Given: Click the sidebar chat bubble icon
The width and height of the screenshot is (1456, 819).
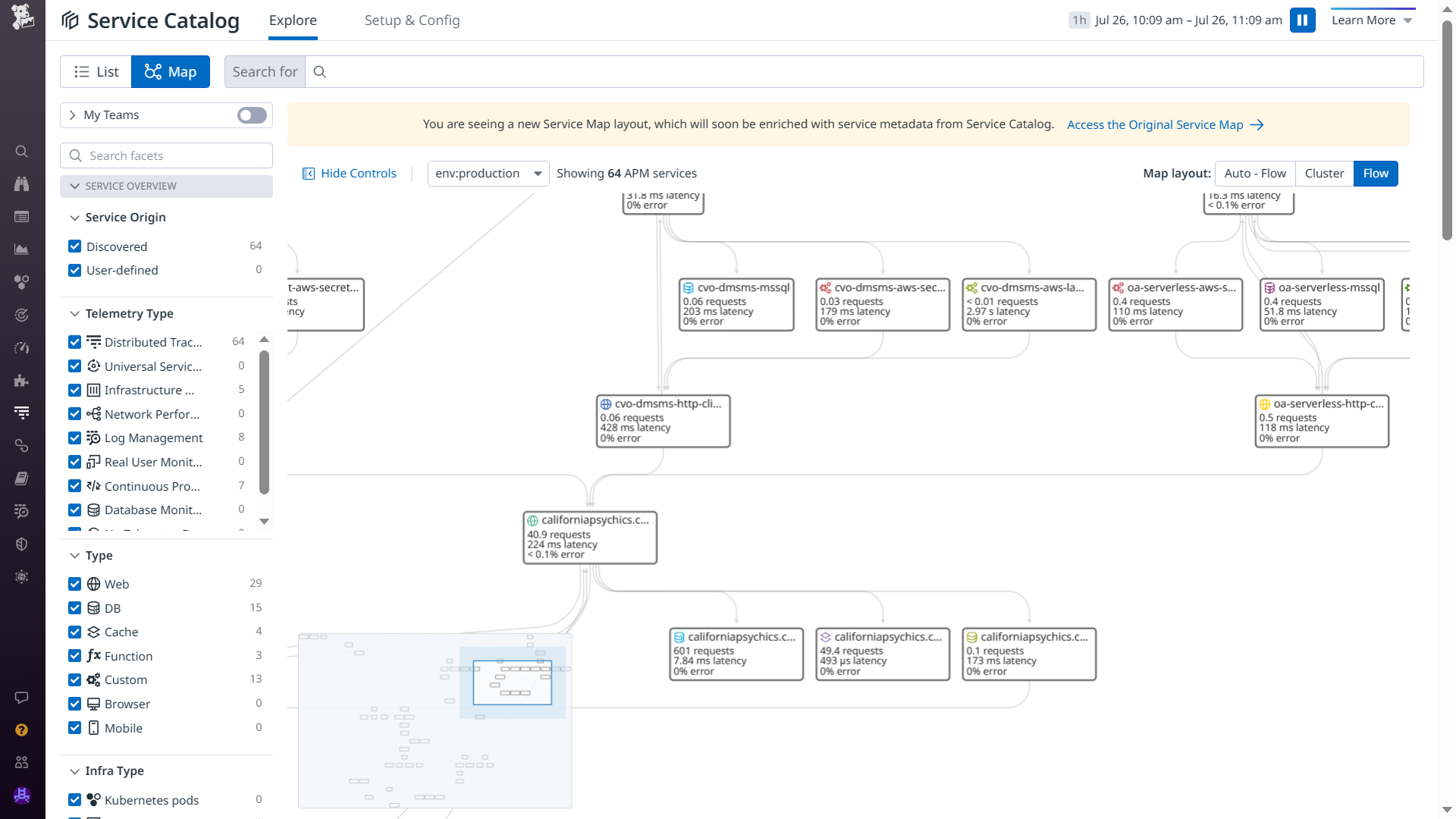Looking at the screenshot, I should click(22, 698).
